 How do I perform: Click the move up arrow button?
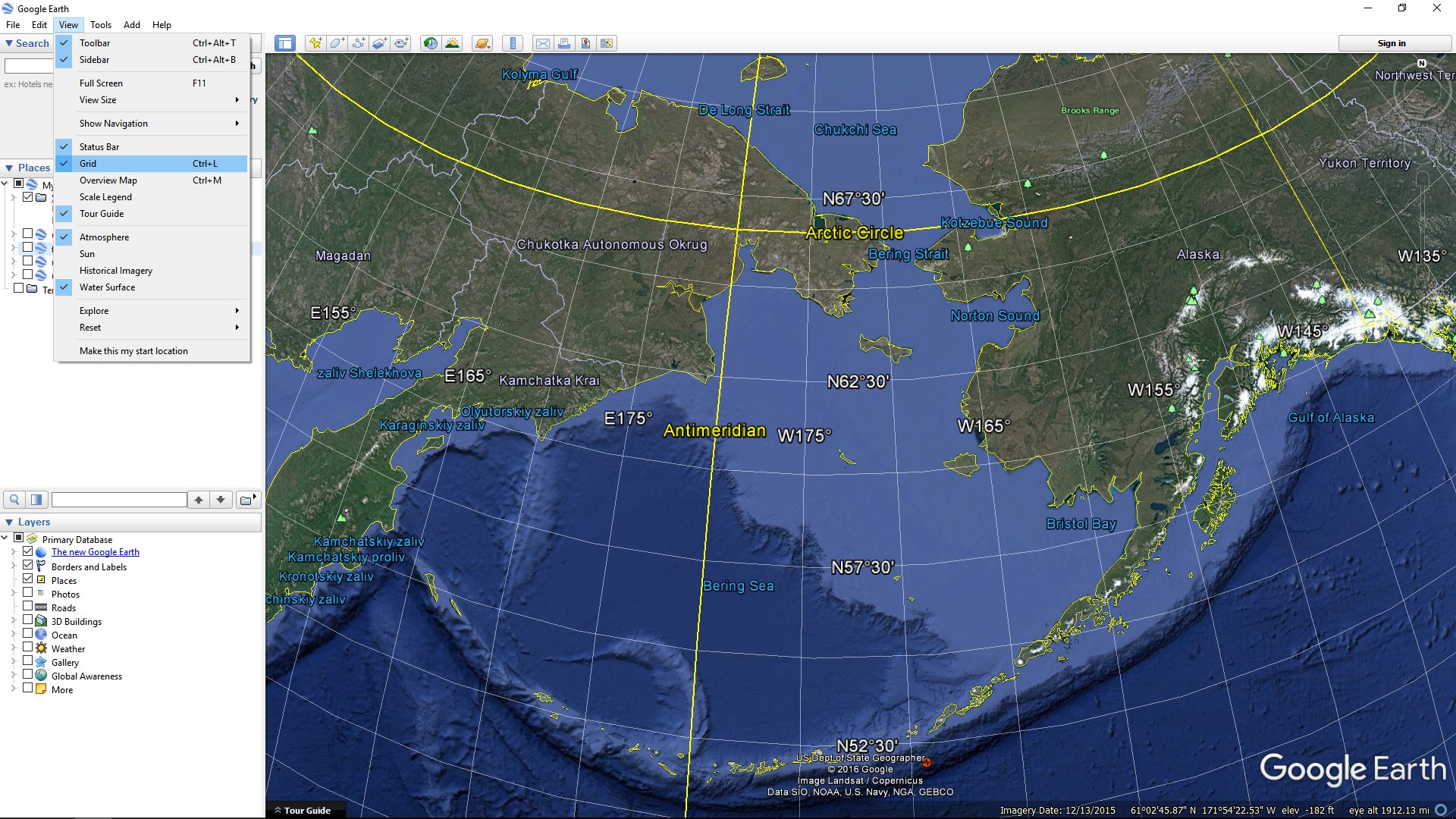point(199,500)
